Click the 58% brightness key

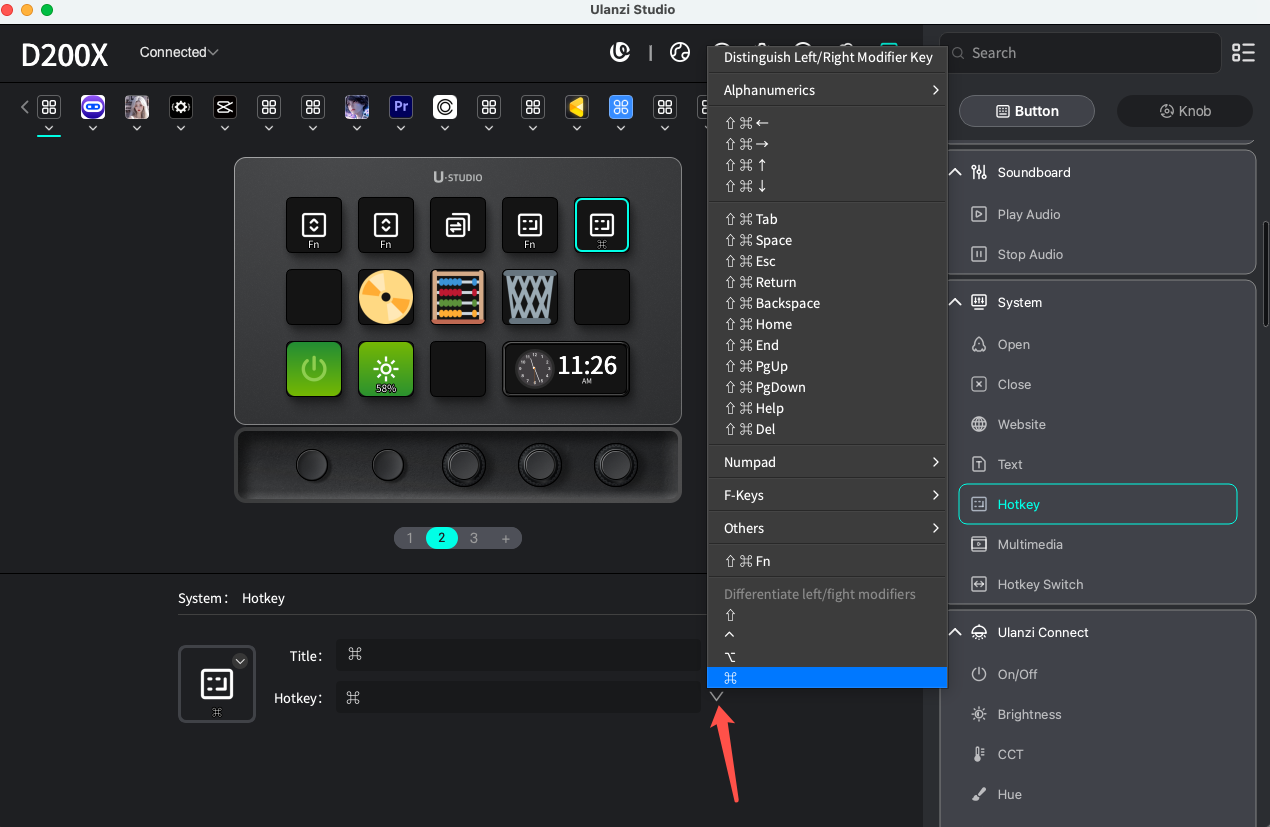(386, 369)
